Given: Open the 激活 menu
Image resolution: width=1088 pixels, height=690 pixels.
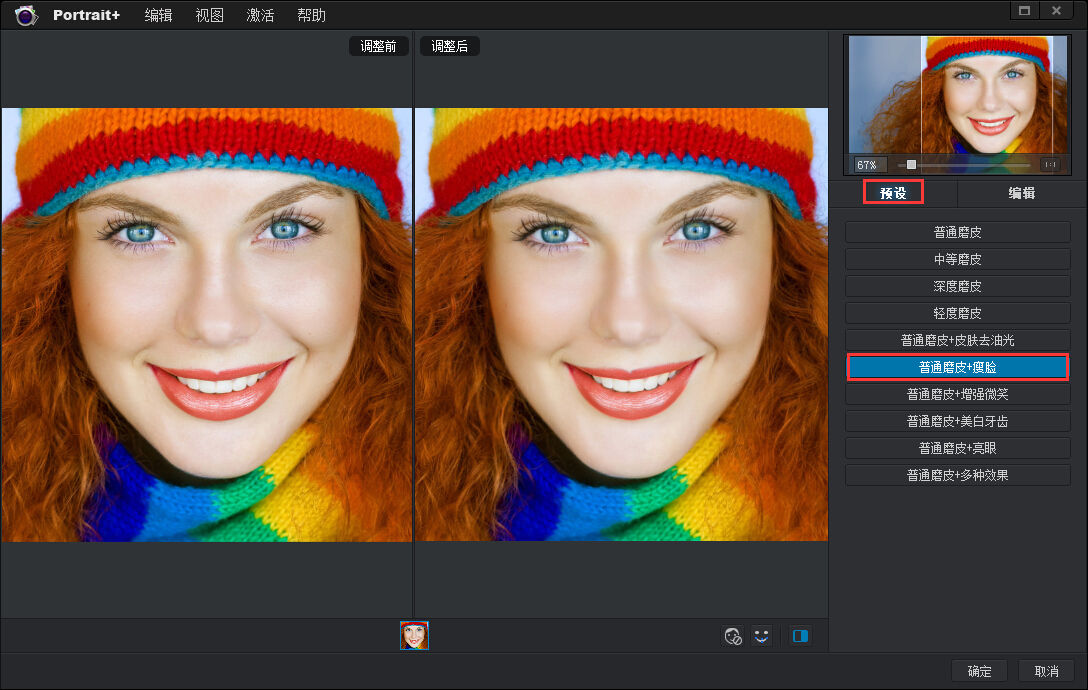Looking at the screenshot, I should (260, 15).
